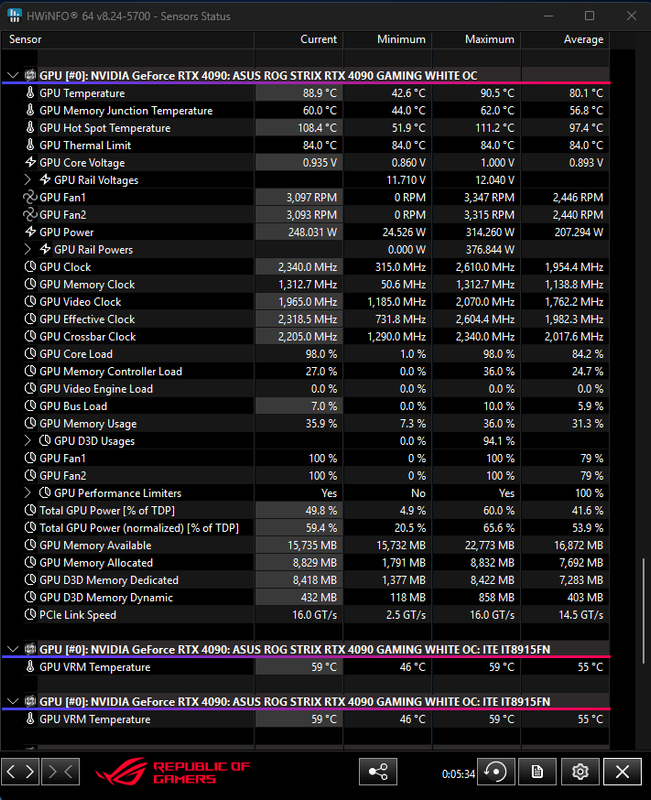The width and height of the screenshot is (651, 800).
Task: Click the Maximum column header
Action: coord(477,39)
